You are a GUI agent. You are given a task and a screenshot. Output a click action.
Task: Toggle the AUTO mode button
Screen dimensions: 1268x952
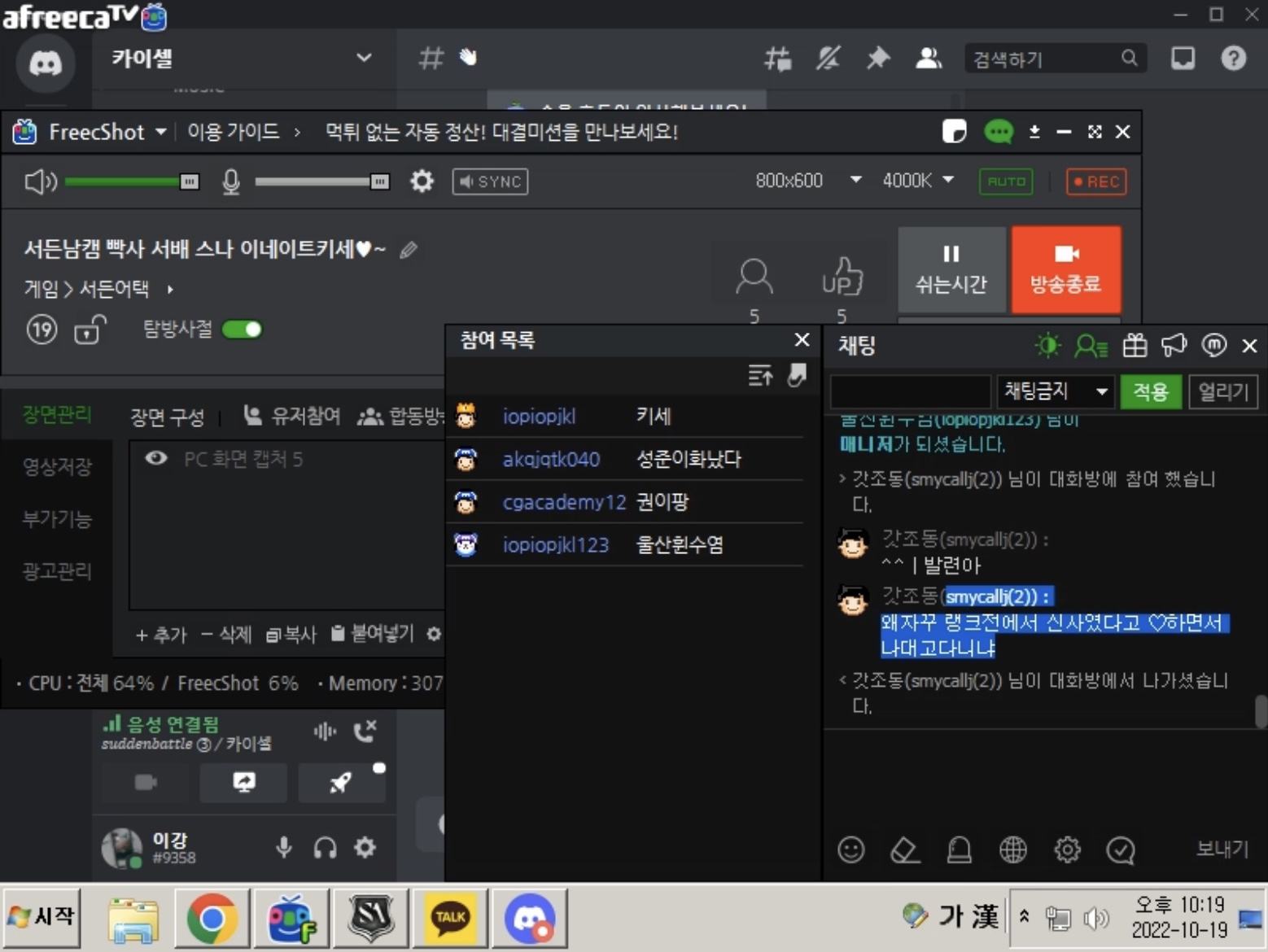tap(1006, 181)
